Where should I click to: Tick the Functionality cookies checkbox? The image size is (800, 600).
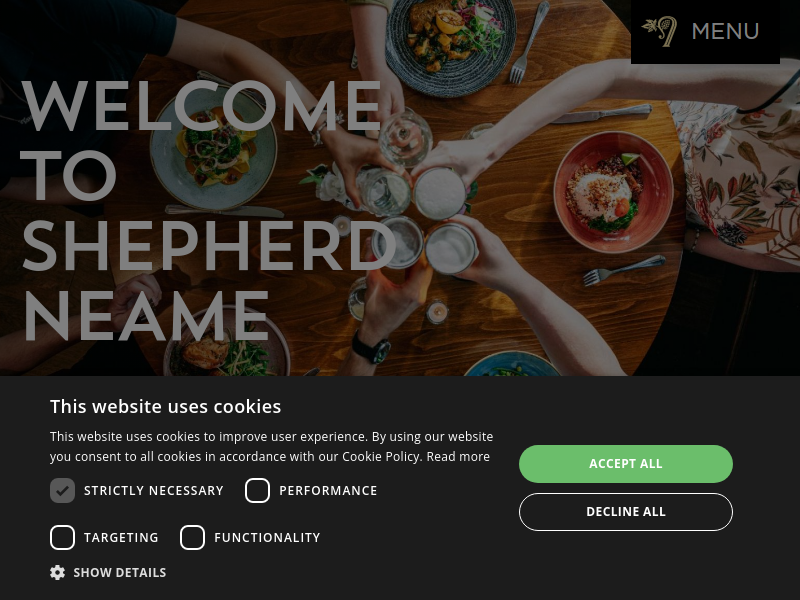pyautogui.click(x=192, y=537)
